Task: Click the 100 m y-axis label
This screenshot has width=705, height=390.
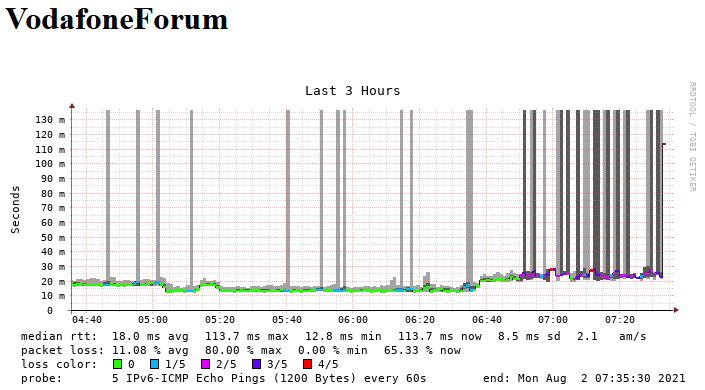Action: coord(50,164)
